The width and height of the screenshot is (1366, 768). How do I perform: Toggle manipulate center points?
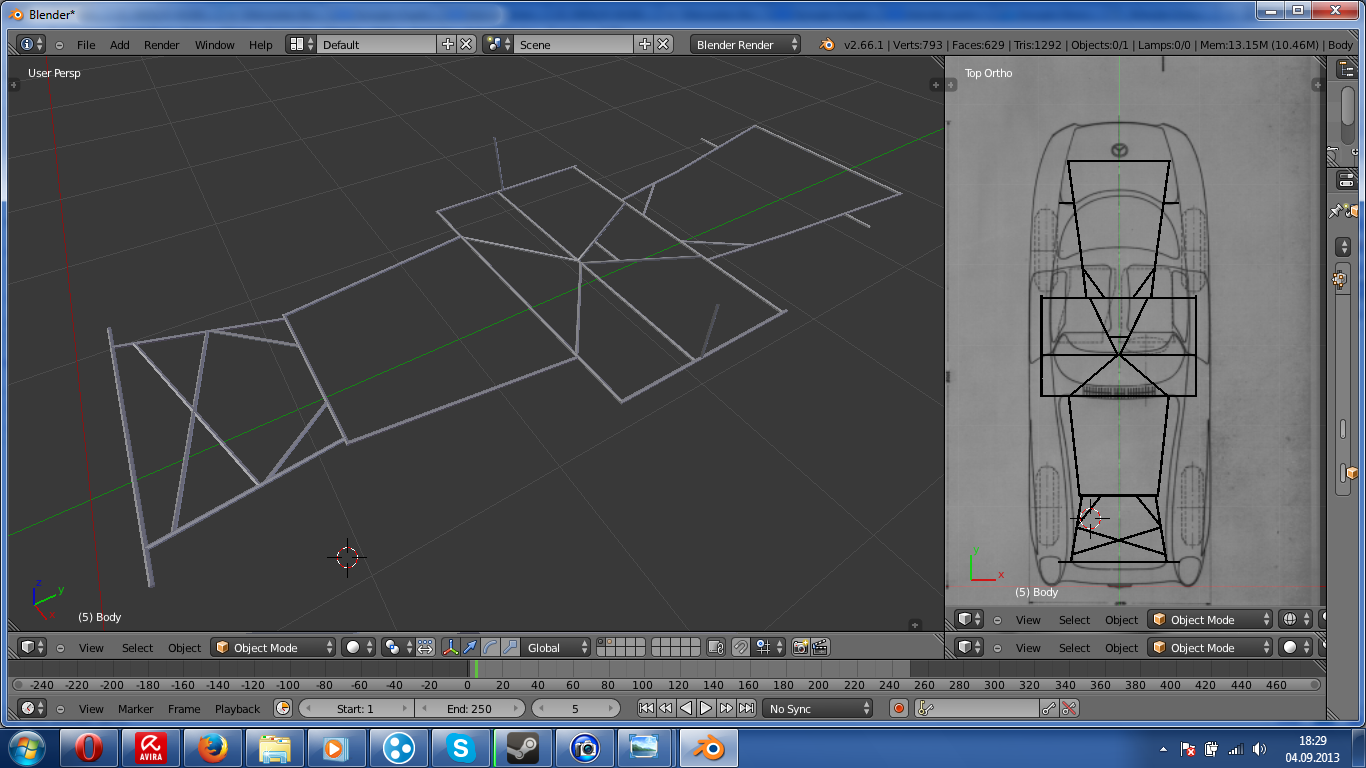(425, 647)
